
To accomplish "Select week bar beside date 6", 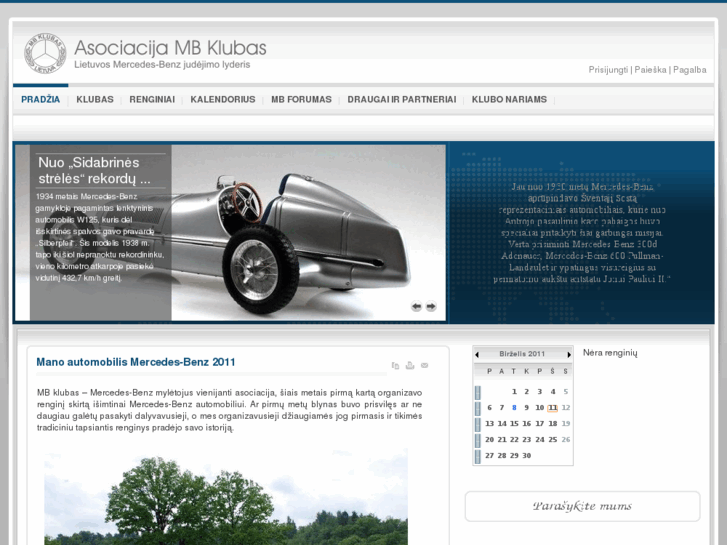I will pos(478,409).
